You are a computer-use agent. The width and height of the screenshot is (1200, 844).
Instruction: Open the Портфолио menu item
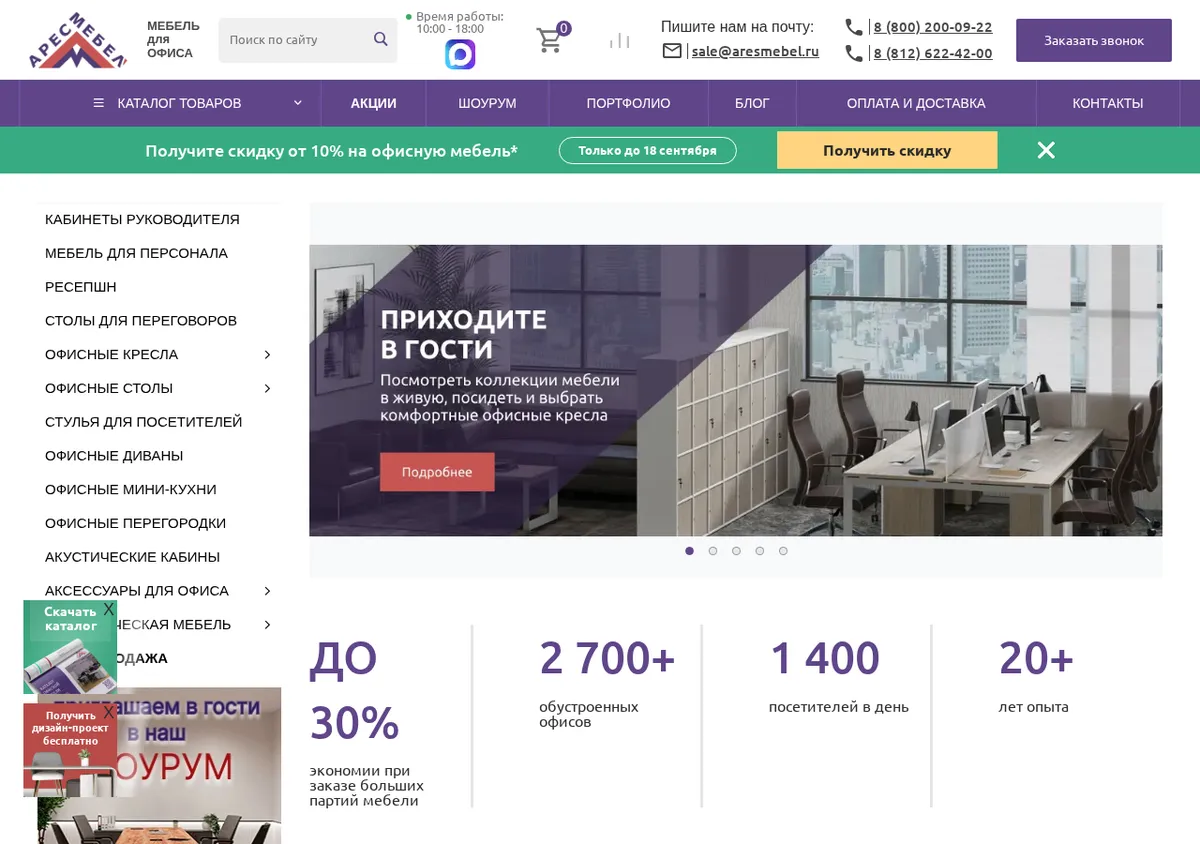[x=628, y=103]
